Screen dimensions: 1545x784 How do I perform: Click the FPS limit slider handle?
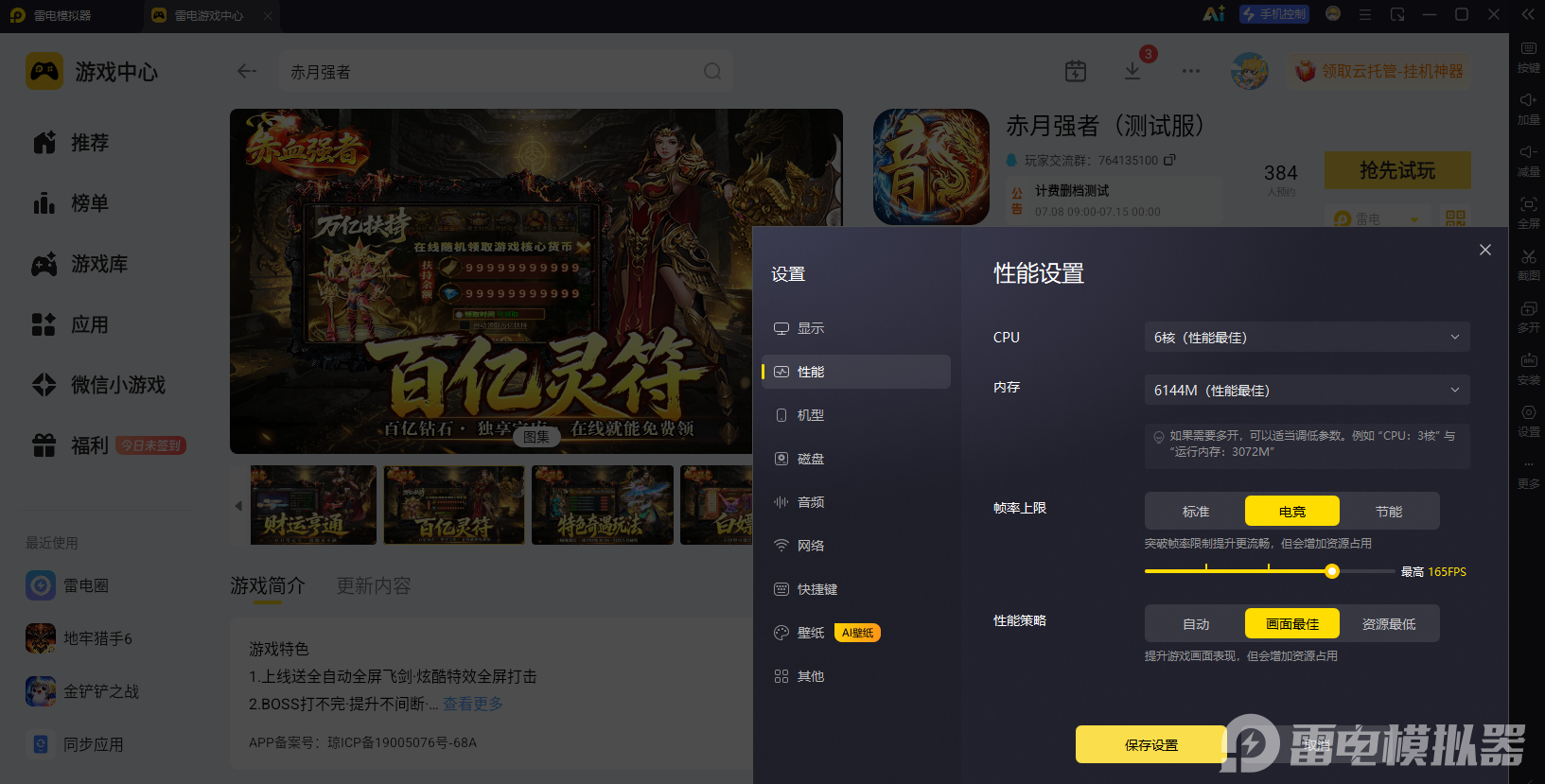click(1332, 571)
